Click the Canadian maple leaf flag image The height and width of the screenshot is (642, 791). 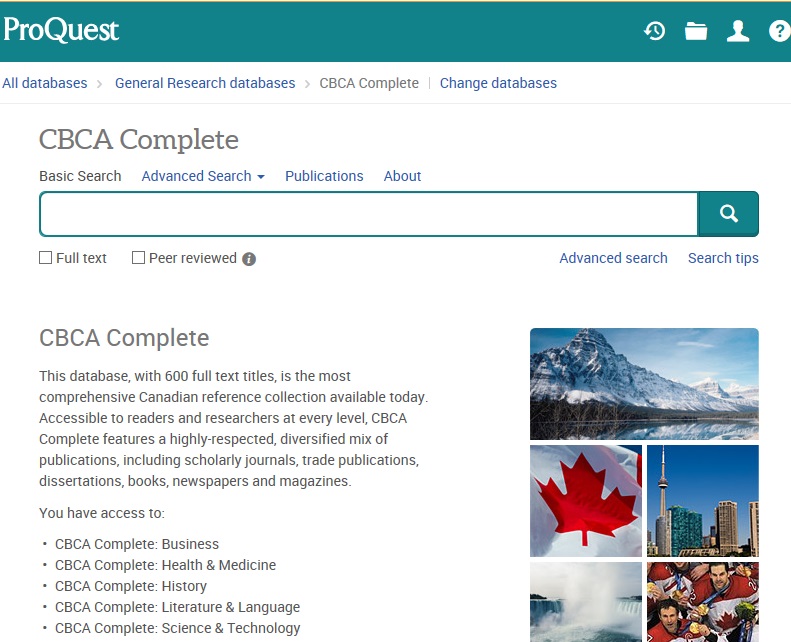coord(586,501)
